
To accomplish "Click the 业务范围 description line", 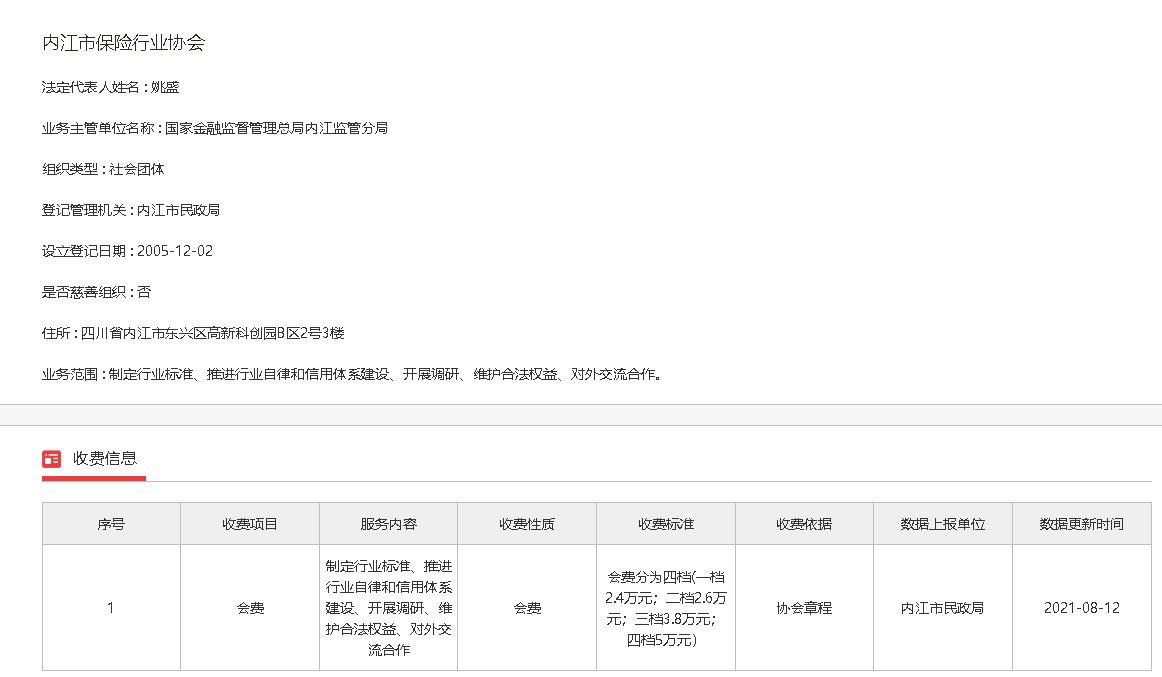I will 351,374.
